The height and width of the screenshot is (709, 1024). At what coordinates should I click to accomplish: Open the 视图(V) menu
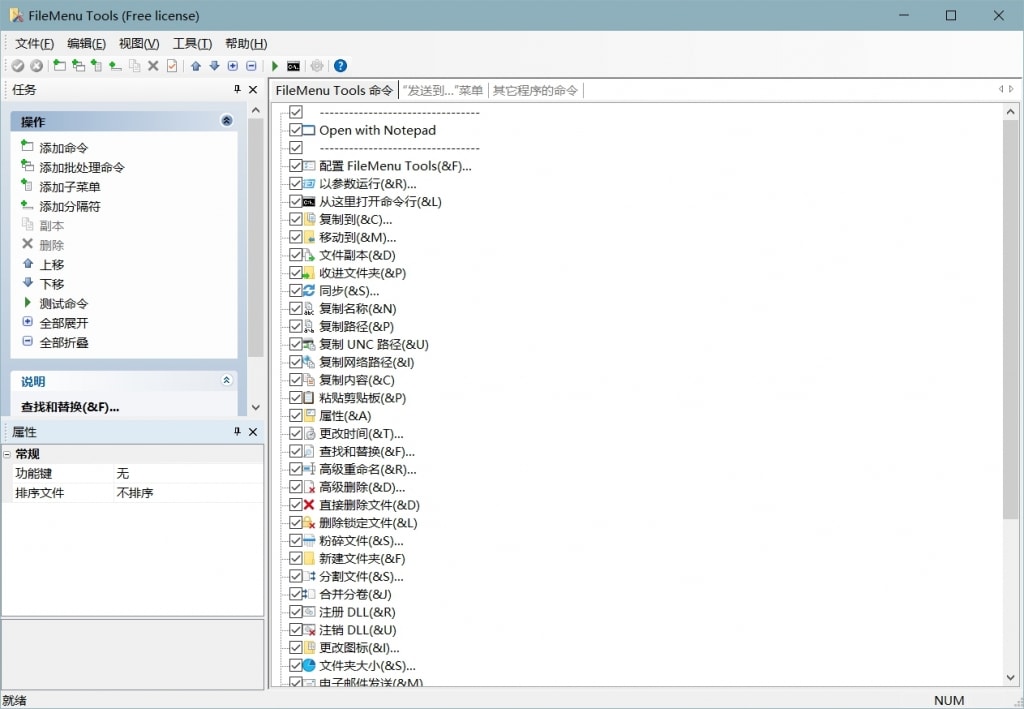click(139, 44)
